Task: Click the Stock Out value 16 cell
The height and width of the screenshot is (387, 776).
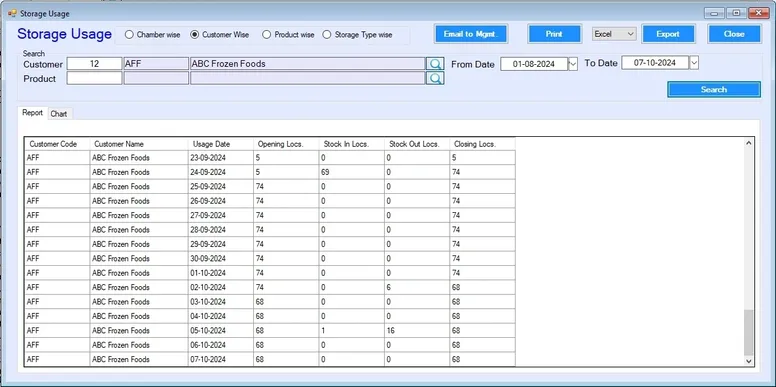Action: point(417,330)
